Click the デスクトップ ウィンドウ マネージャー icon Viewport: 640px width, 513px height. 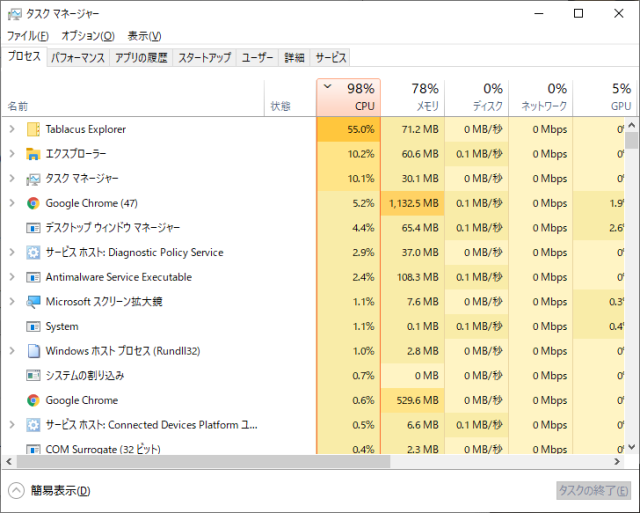point(33,228)
